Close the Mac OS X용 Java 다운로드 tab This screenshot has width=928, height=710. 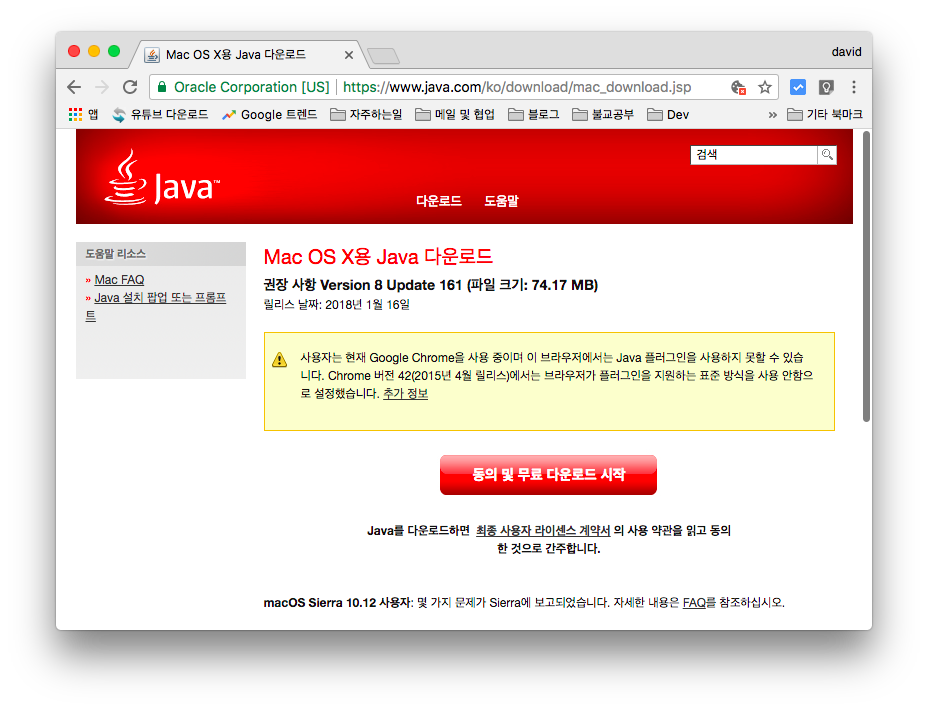coord(349,55)
